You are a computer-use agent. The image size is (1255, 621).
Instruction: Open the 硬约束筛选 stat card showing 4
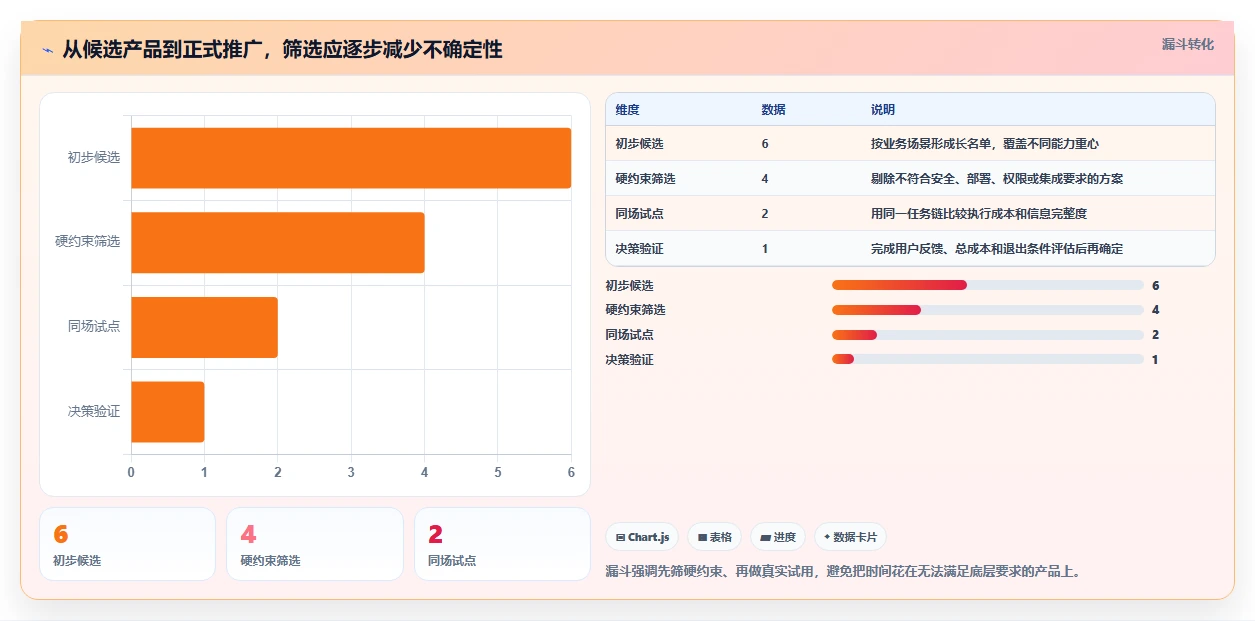click(315, 544)
